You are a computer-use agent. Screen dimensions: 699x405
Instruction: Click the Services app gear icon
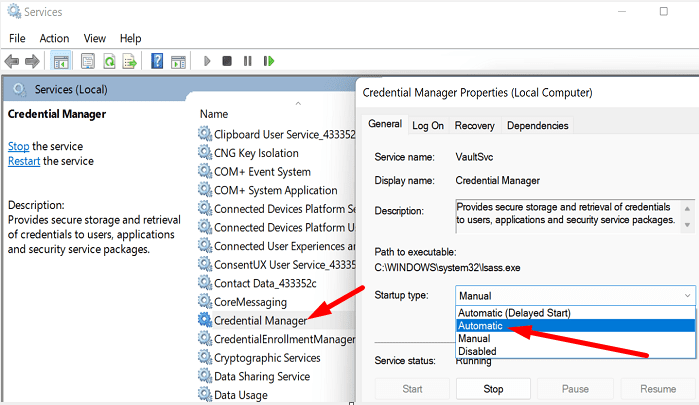tap(14, 12)
